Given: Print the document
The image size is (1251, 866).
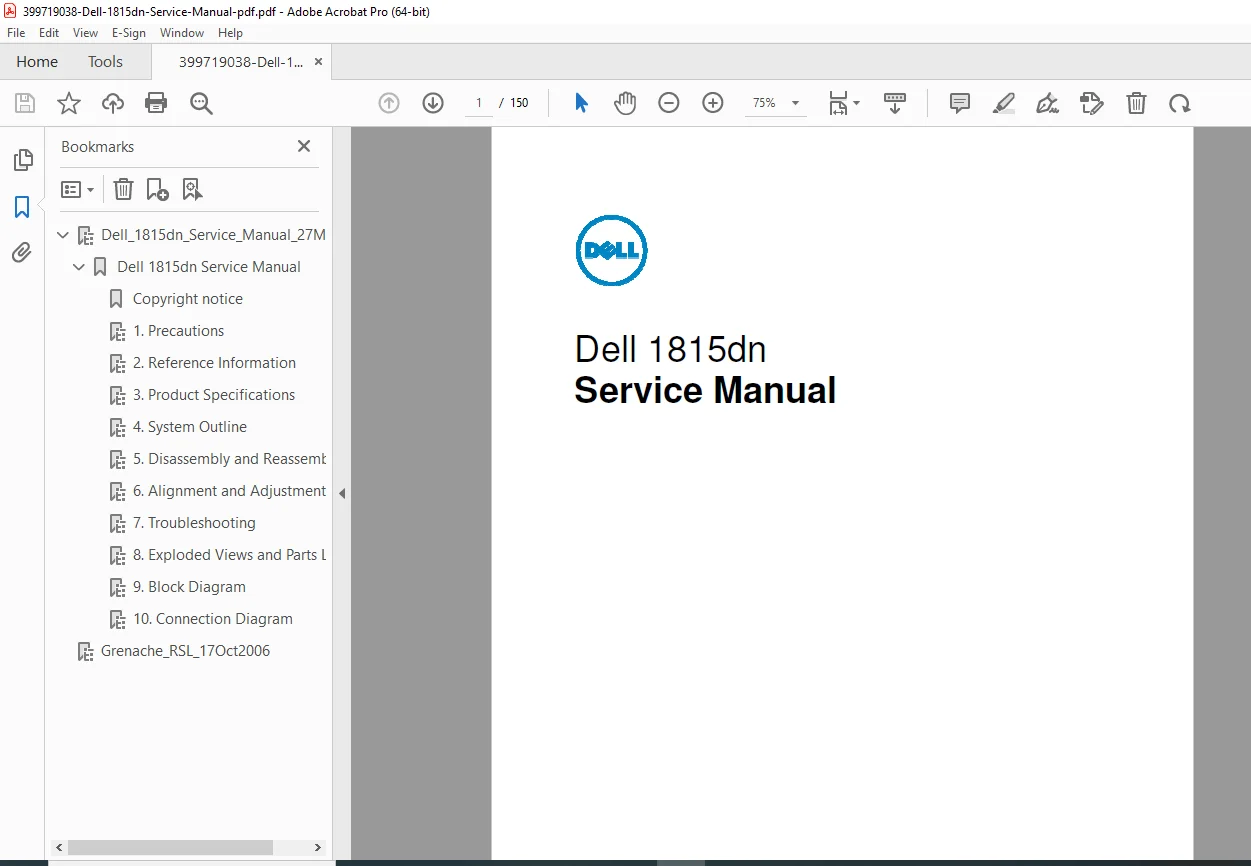Looking at the screenshot, I should (156, 103).
